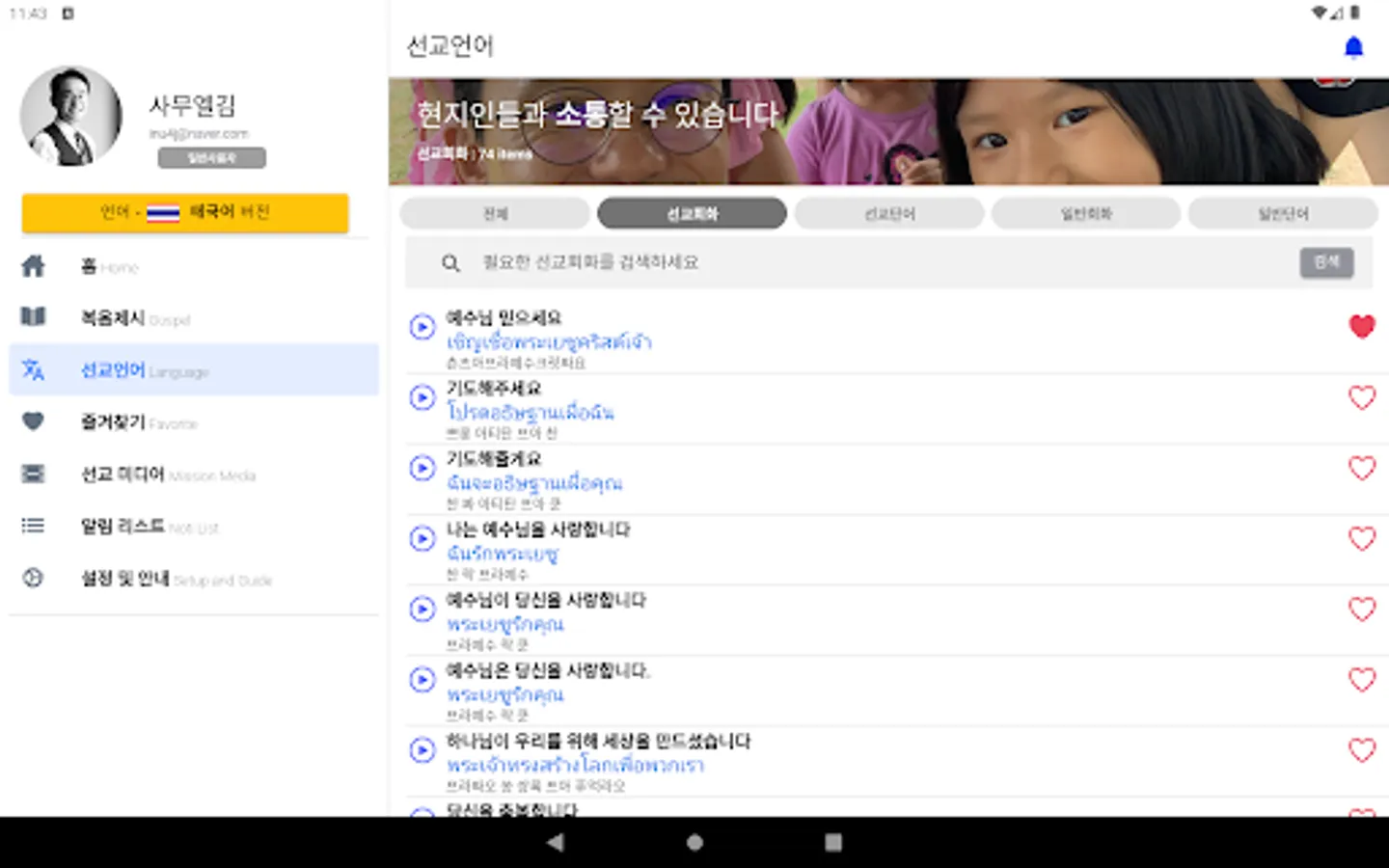
Task: Favorite the 예수님이 당신을 사랑합니다 heart
Action: (1362, 610)
